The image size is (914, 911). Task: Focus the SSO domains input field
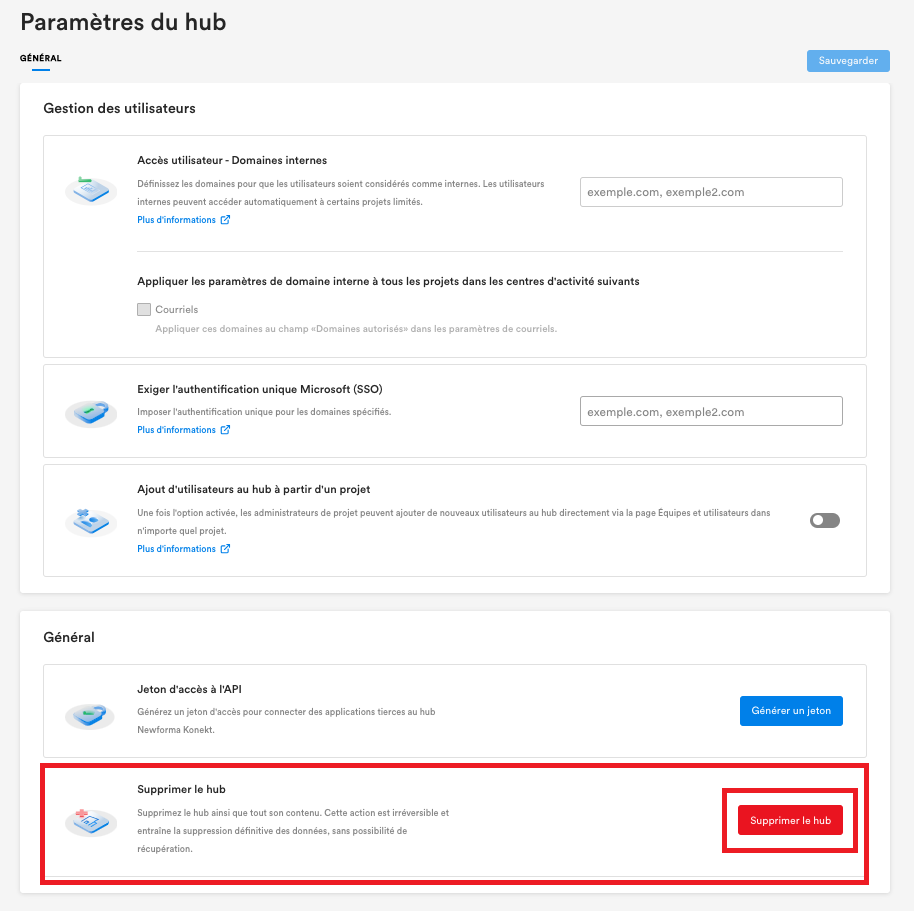tap(711, 411)
